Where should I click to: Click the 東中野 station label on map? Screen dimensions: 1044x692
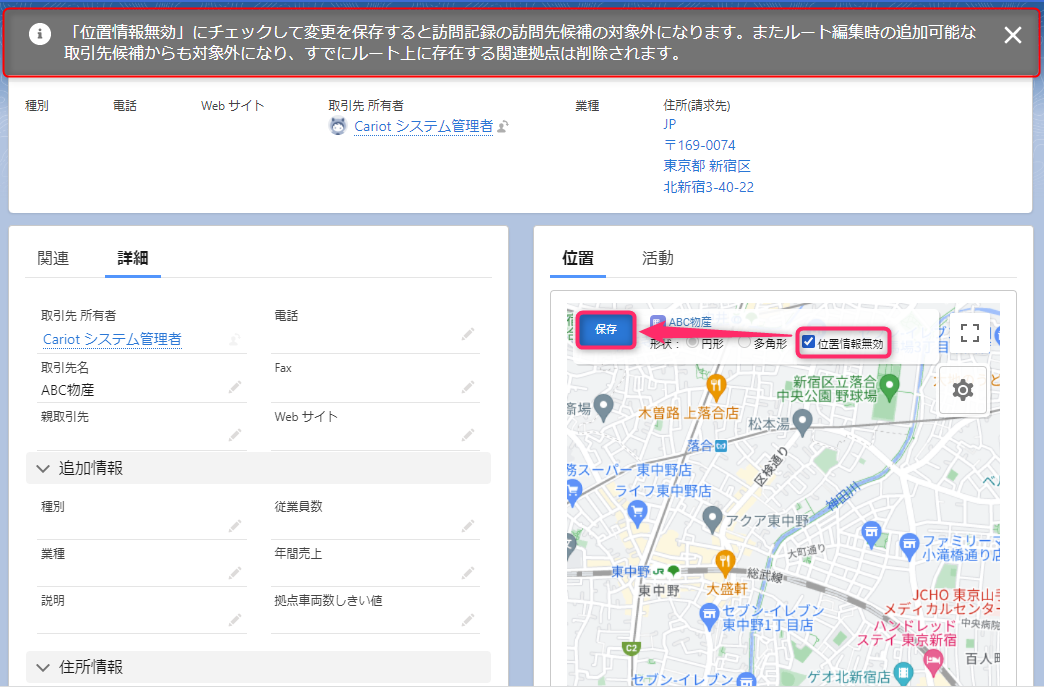[x=630, y=571]
